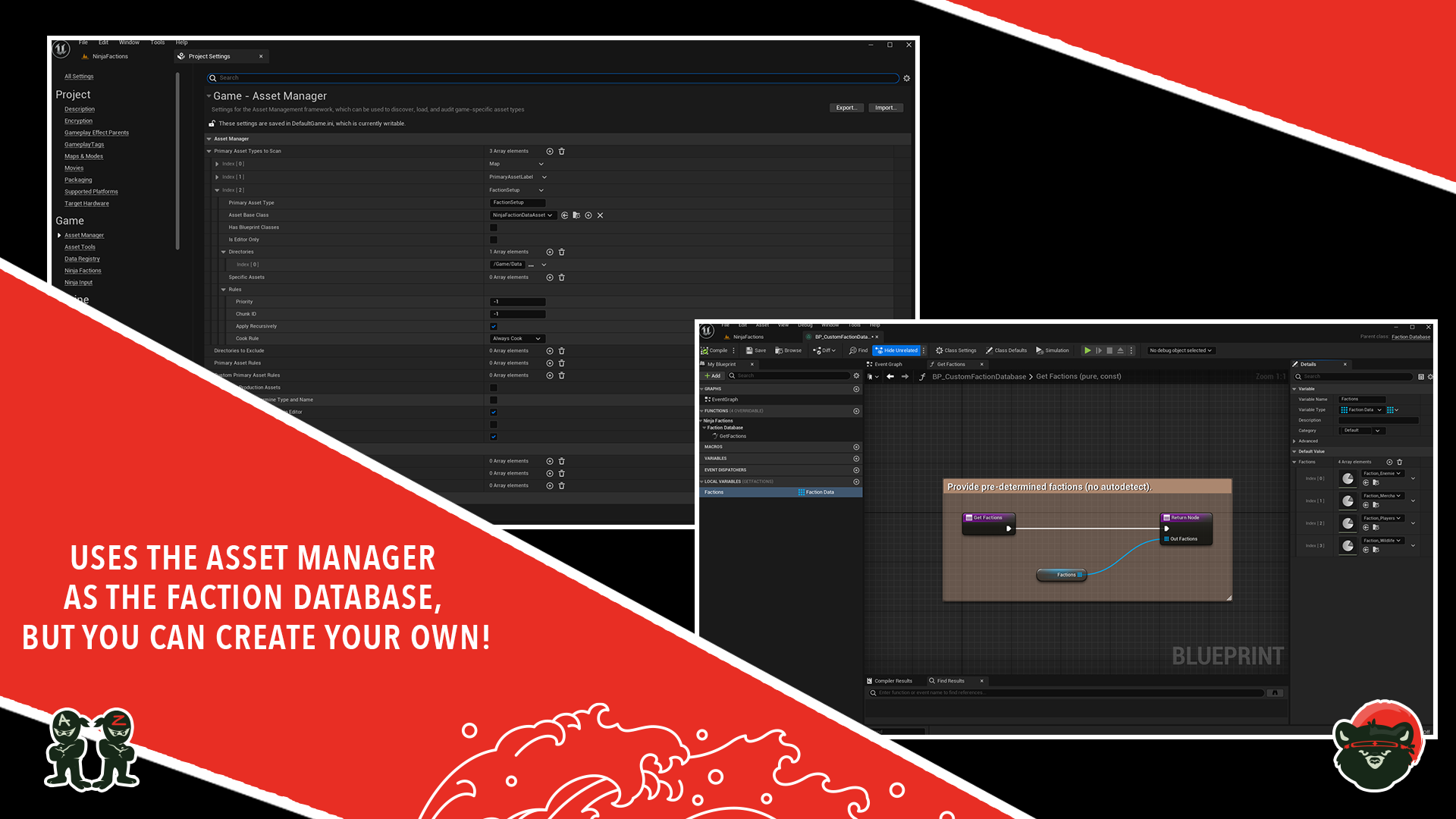Check the Is Editor Only checkbox
1456x819 pixels.
coord(494,240)
